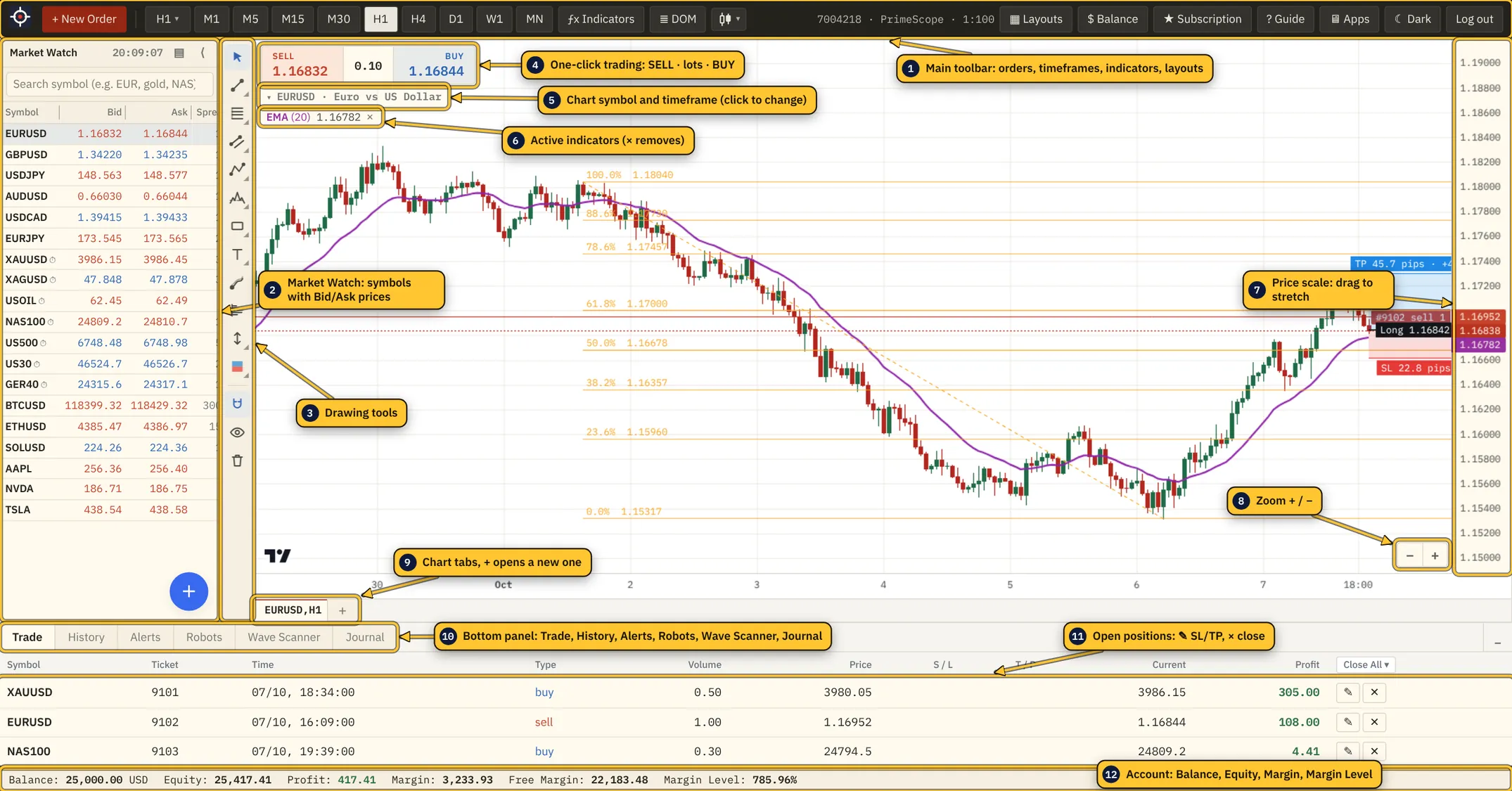Screen dimensions: 1512x791
Task: Switch to Dark theme
Action: pyautogui.click(x=1413, y=19)
